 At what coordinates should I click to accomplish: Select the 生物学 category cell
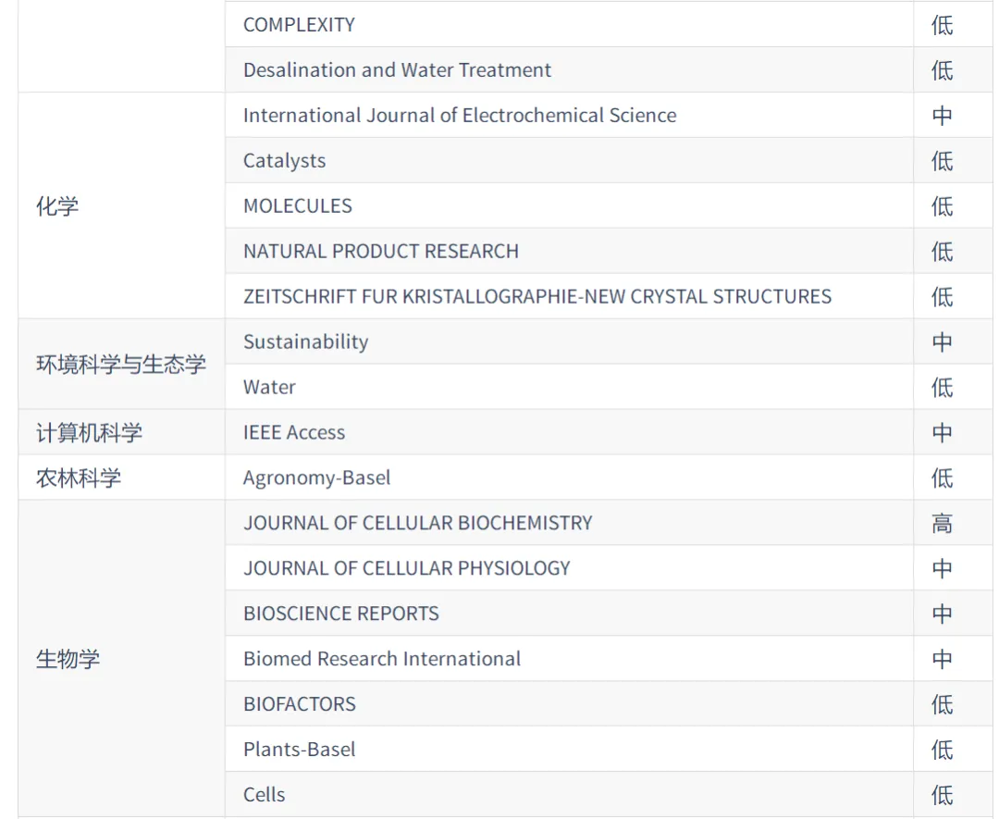click(68, 659)
